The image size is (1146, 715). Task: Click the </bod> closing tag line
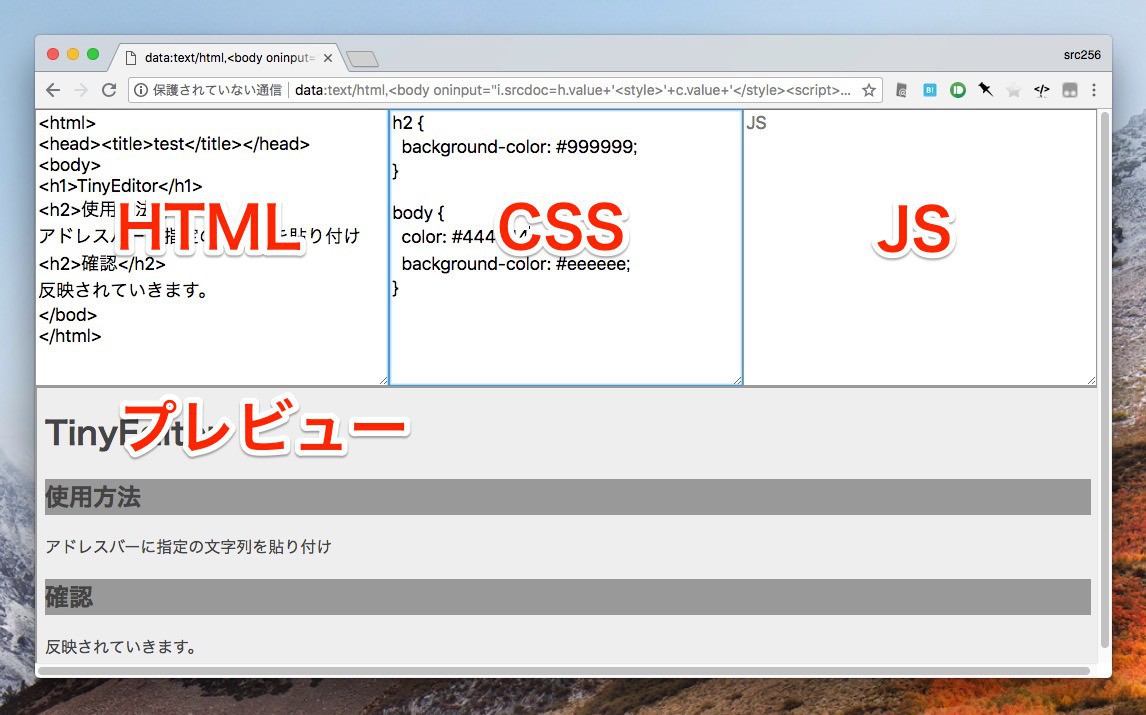68,314
